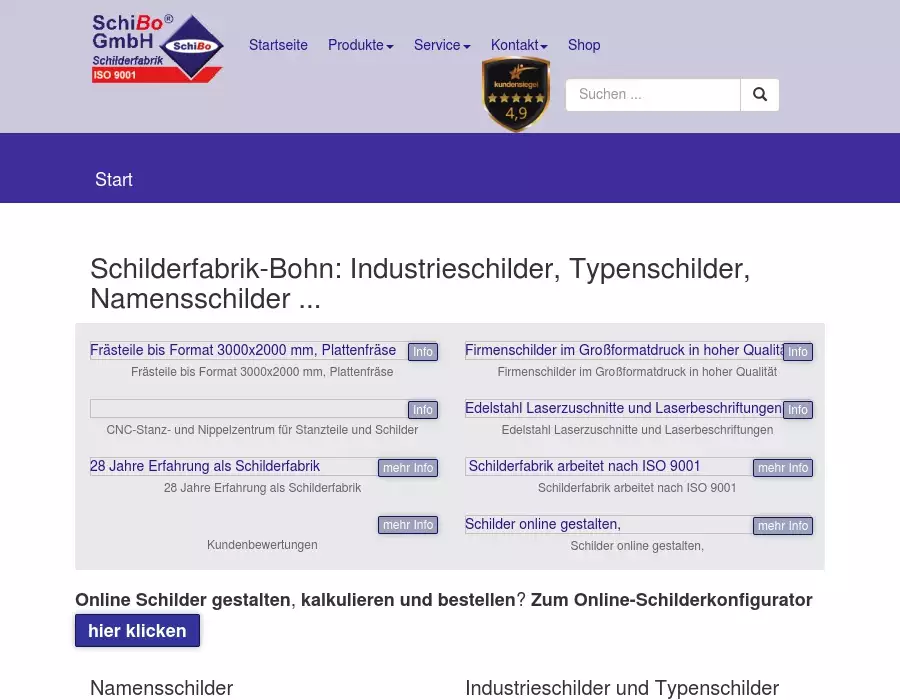Open the Schilderfabrik arbeitet nach ISO 9001 link
Image resolution: width=900 pixels, height=700 pixels.
click(x=584, y=466)
